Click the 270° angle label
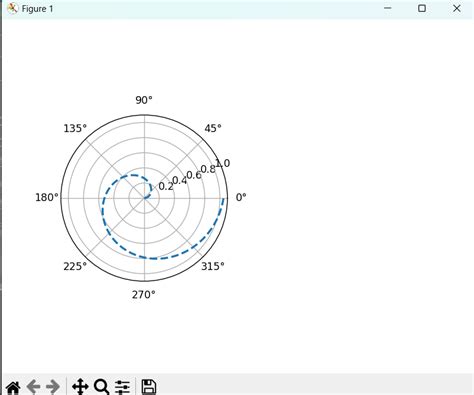The height and width of the screenshot is (395, 474). pos(144,295)
